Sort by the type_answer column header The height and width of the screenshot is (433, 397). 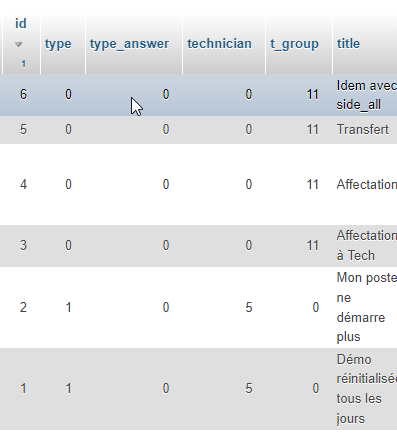pyautogui.click(x=129, y=44)
